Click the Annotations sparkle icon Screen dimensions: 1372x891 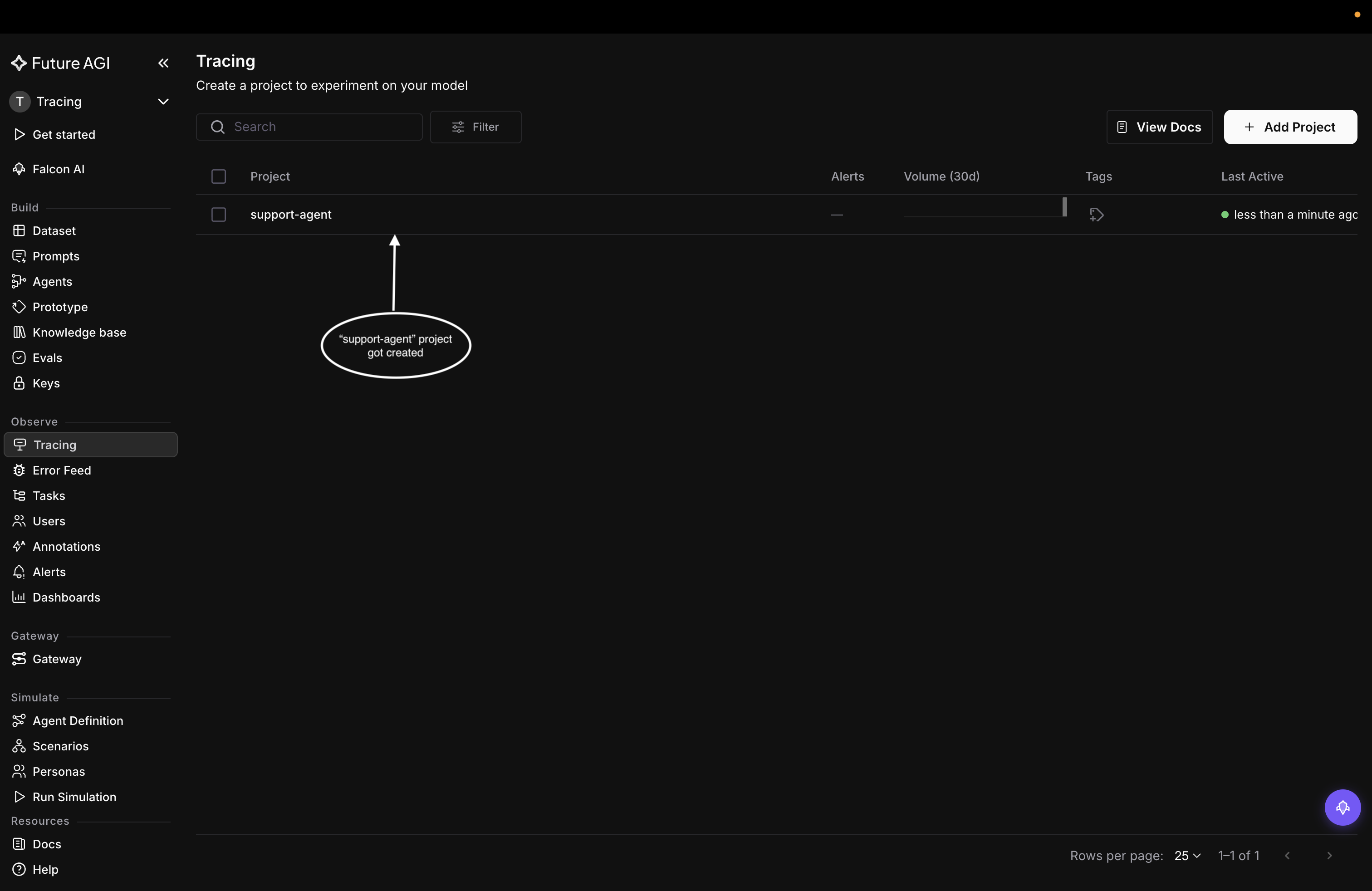(19, 546)
